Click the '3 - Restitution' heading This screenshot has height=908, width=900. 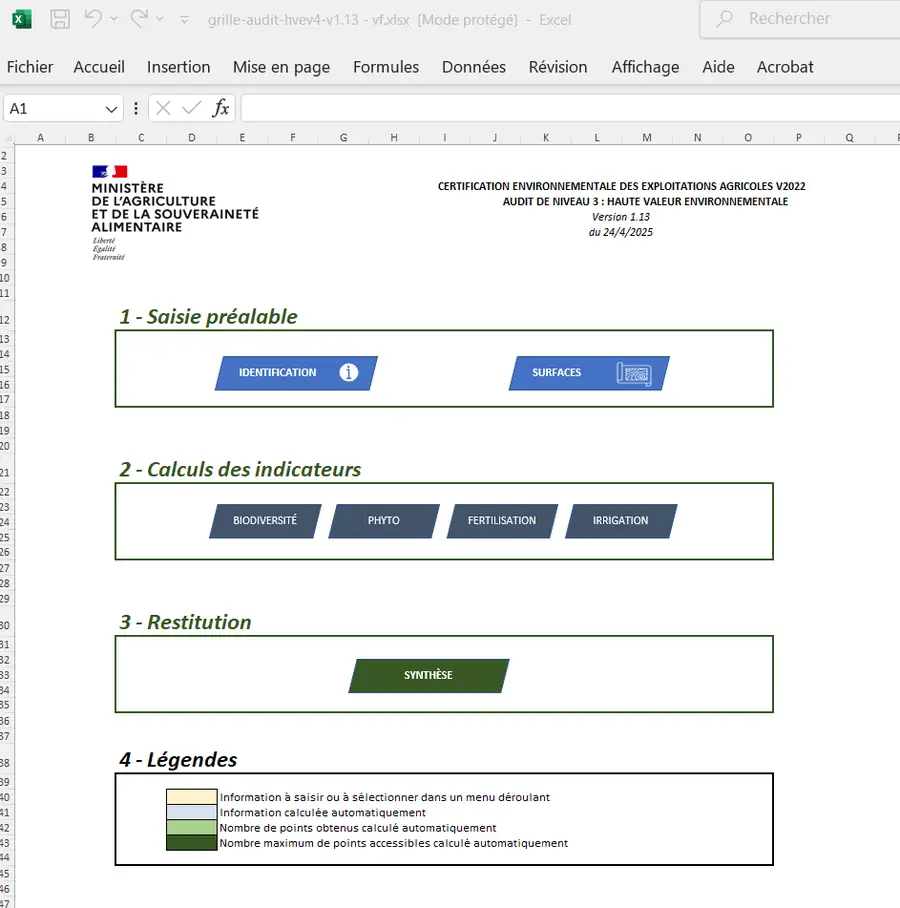click(x=185, y=622)
